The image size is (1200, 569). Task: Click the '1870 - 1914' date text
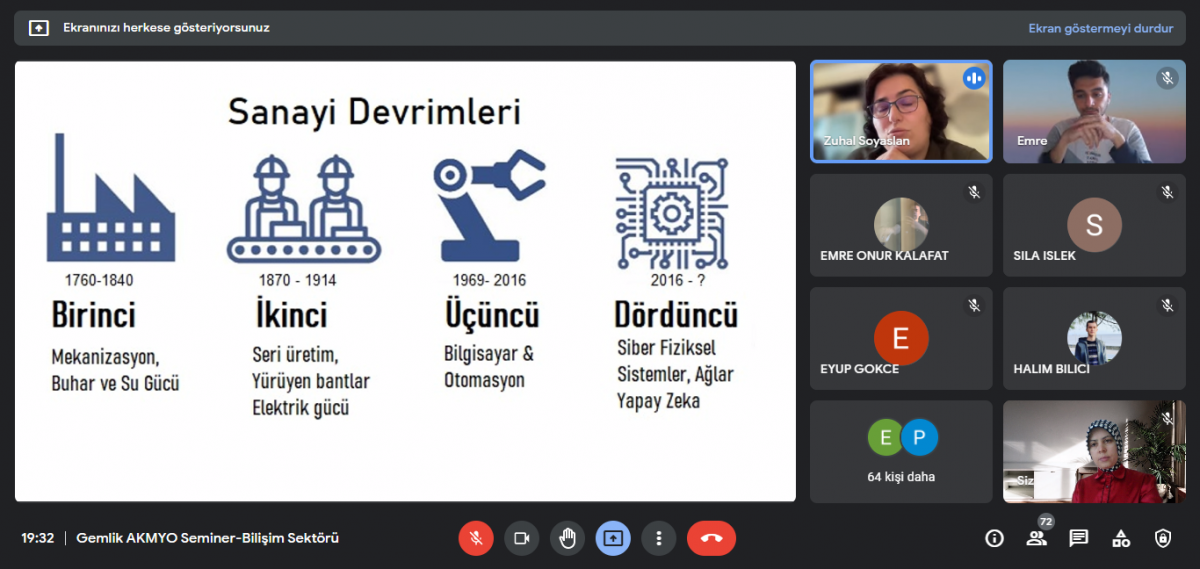297,280
